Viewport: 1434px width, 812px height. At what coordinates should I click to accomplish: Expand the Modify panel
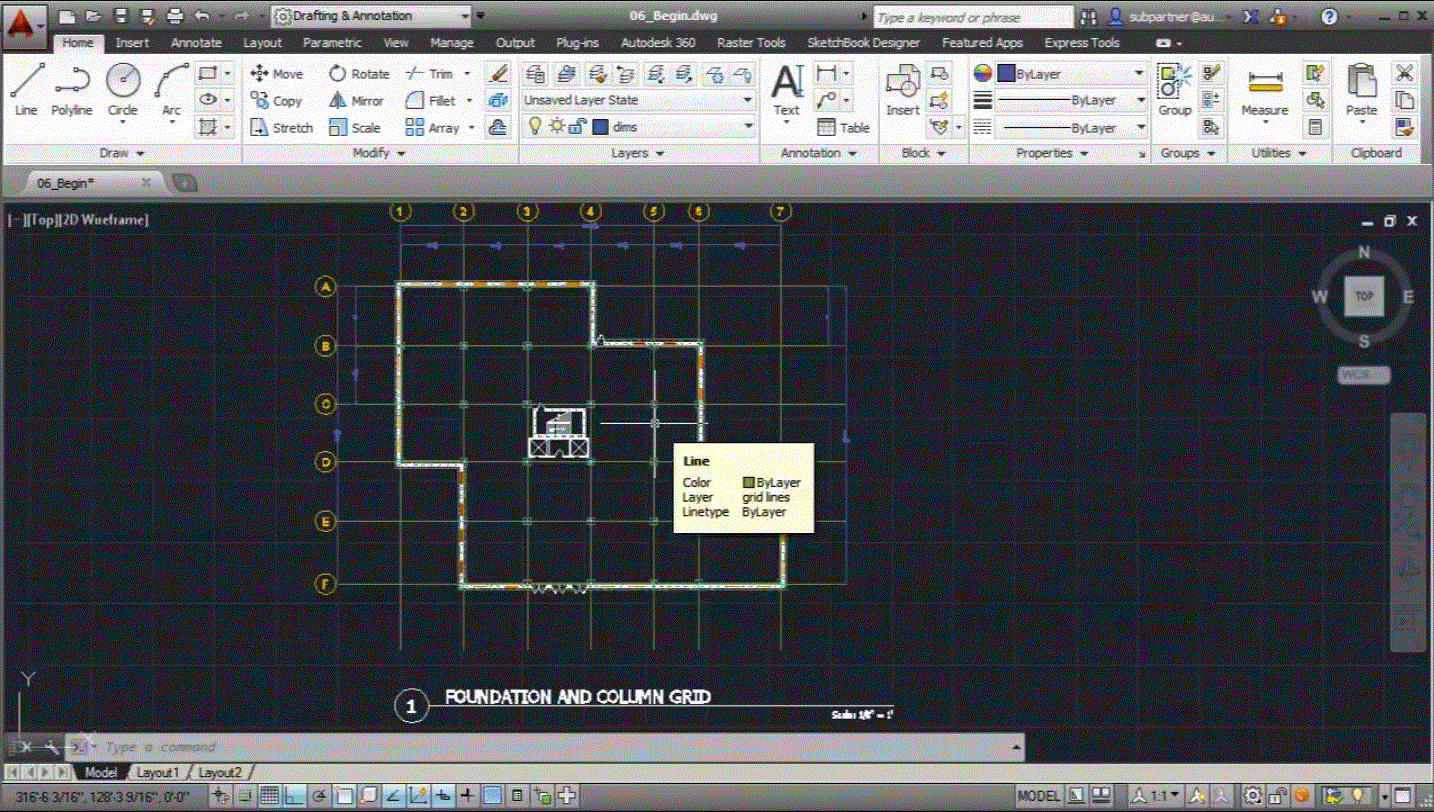point(379,153)
